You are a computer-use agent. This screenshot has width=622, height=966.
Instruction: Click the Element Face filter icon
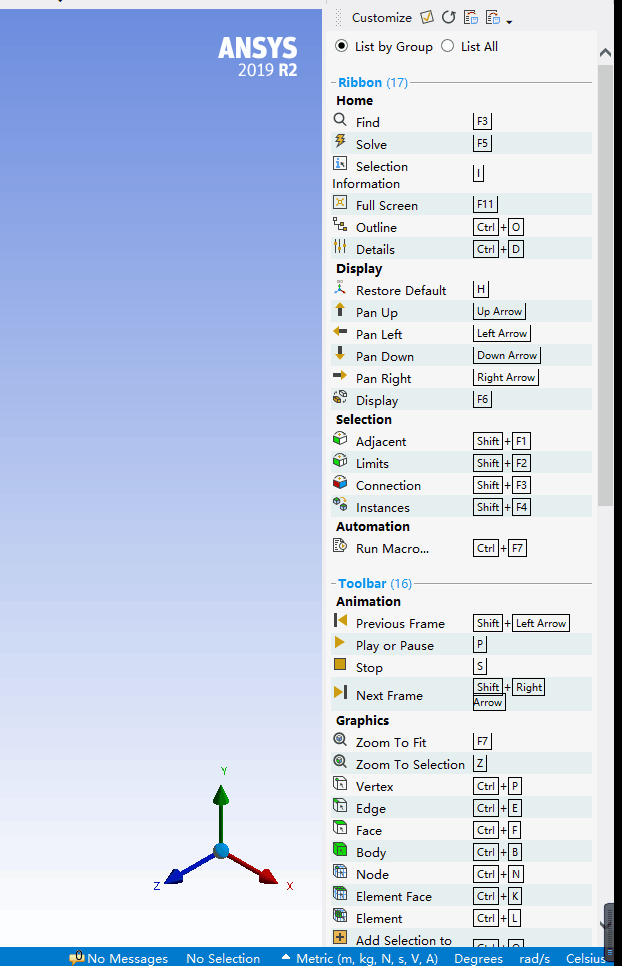[x=340, y=893]
